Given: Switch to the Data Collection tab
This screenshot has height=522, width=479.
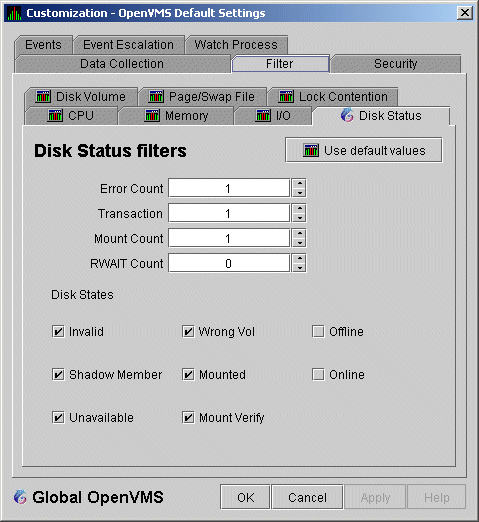Looking at the screenshot, I should point(122,64).
